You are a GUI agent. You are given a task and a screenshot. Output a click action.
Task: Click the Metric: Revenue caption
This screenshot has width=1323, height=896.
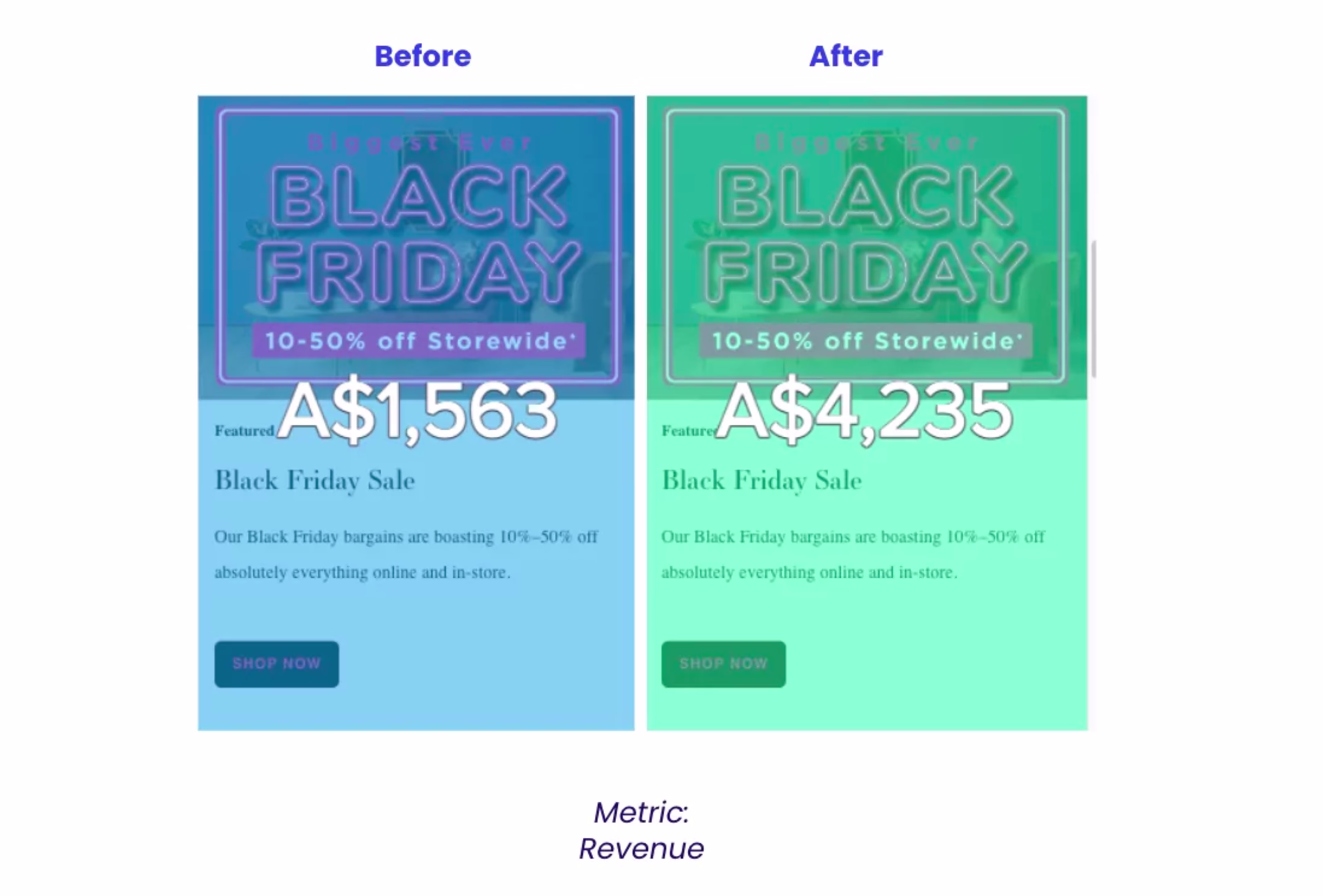click(642, 830)
